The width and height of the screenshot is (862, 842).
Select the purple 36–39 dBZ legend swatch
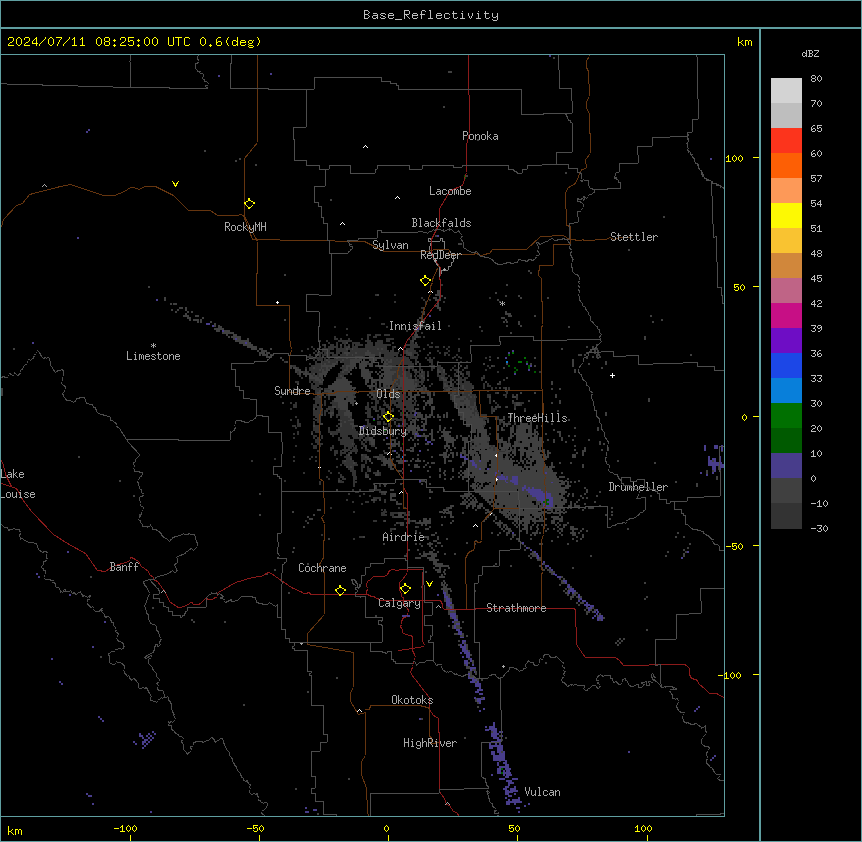(786, 340)
